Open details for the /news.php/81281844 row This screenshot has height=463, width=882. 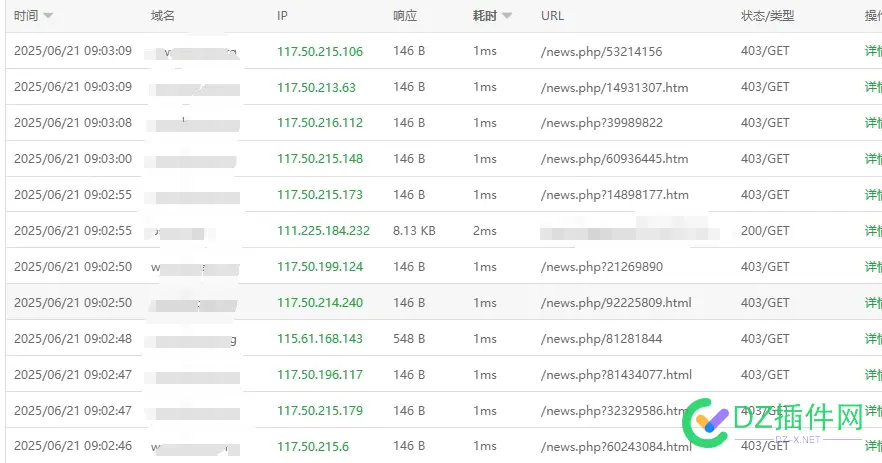[x=873, y=339]
